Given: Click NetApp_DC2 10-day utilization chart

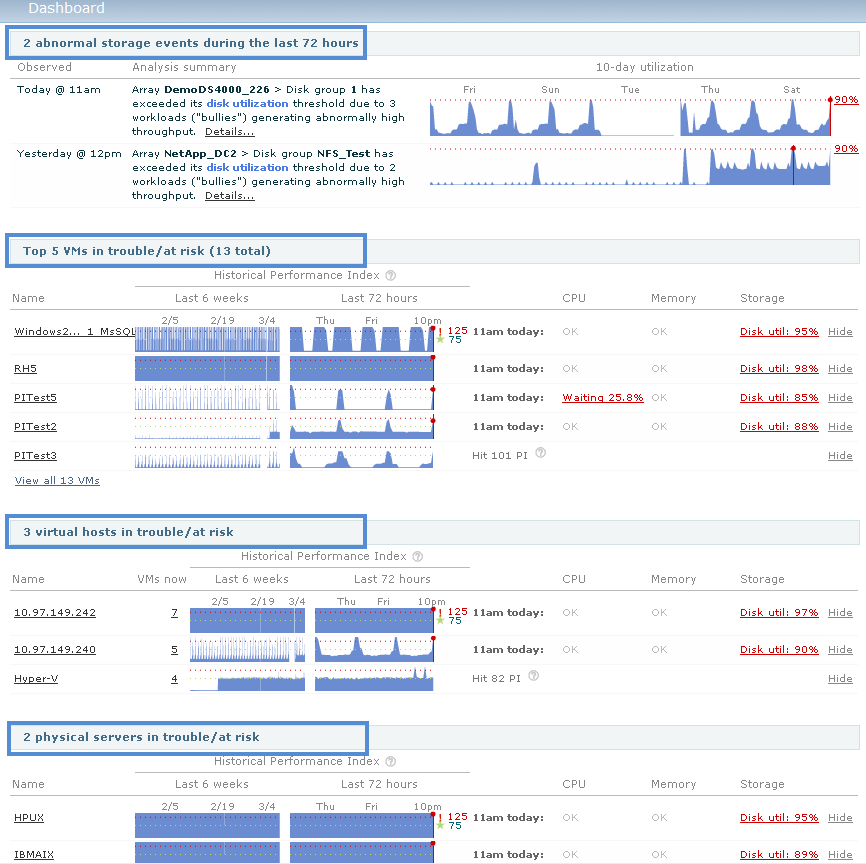Looking at the screenshot, I should click(631, 166).
